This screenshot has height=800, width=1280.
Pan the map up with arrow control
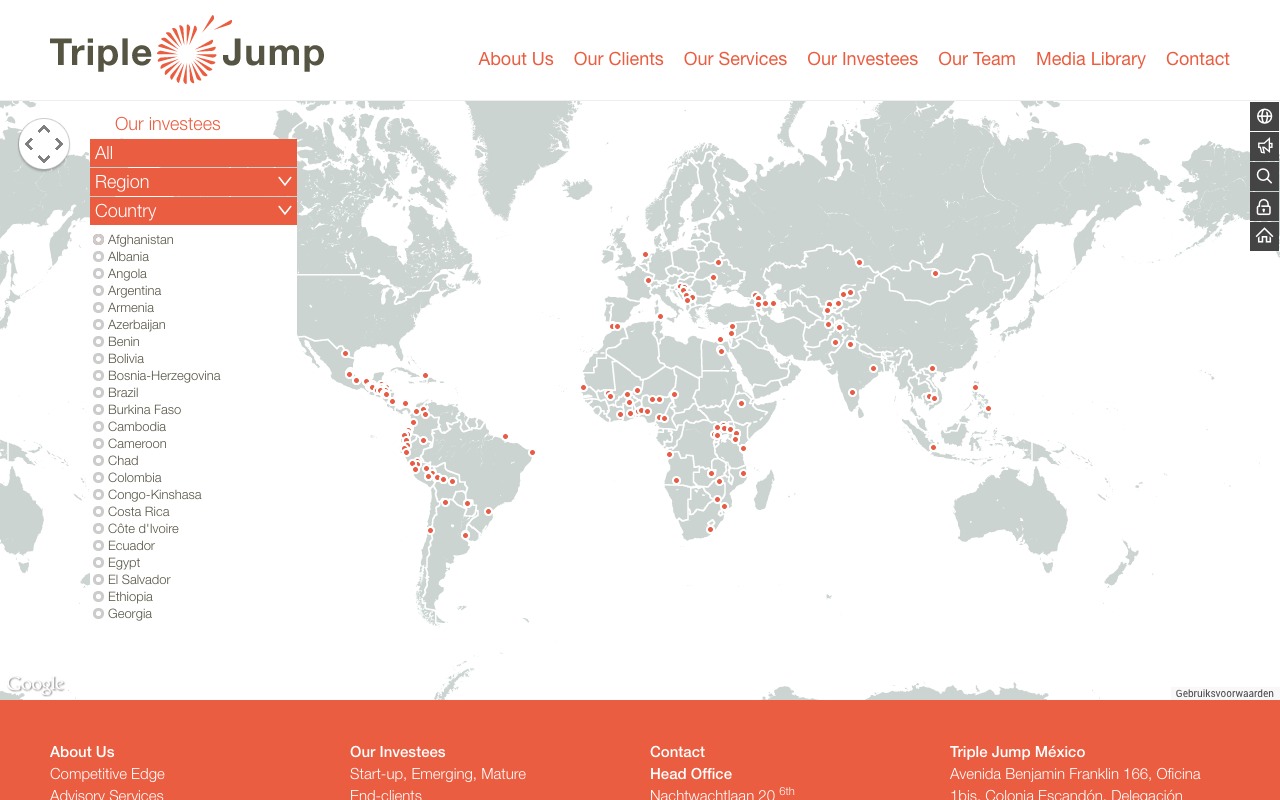(x=44, y=129)
